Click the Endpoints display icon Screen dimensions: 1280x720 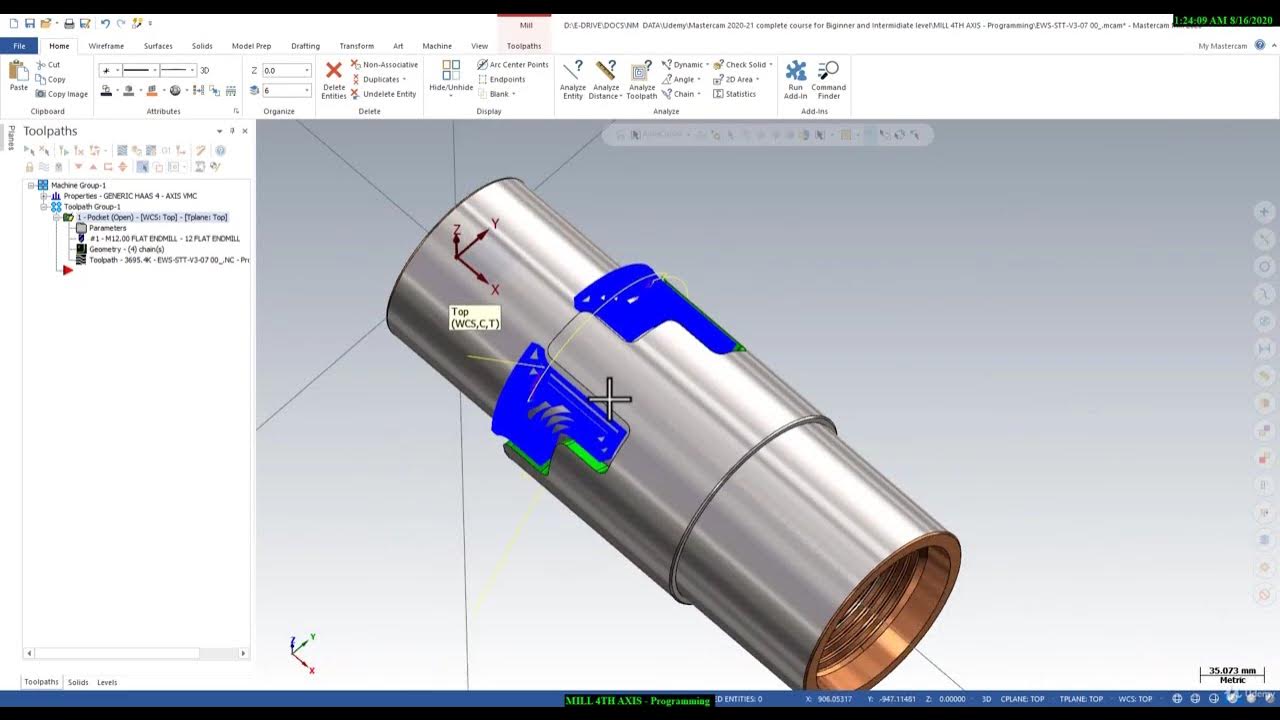click(x=483, y=79)
